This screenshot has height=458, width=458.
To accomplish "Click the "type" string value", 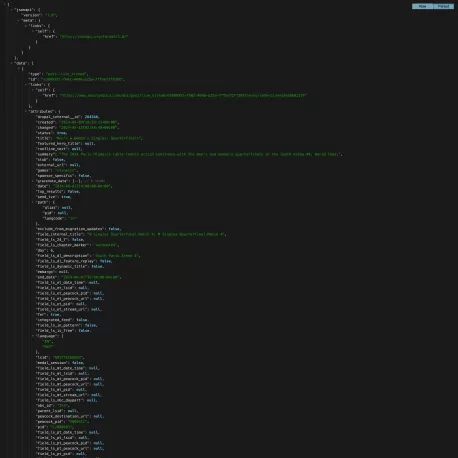I will (66, 74).
